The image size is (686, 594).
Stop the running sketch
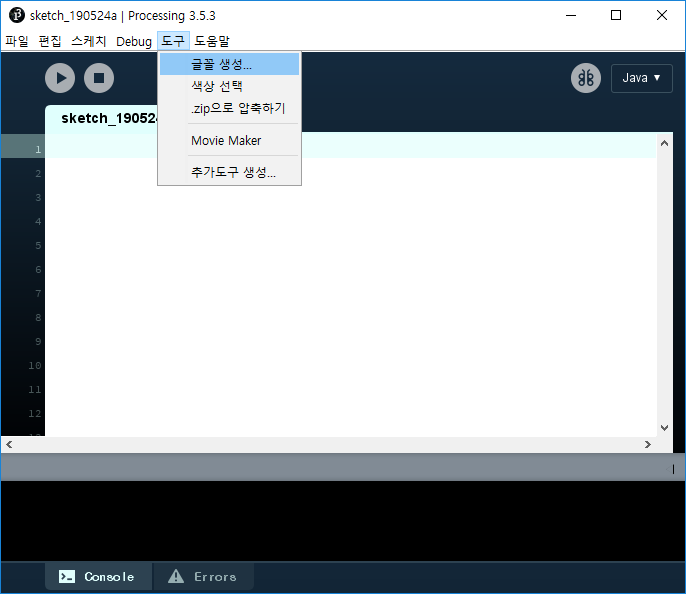tap(99, 78)
